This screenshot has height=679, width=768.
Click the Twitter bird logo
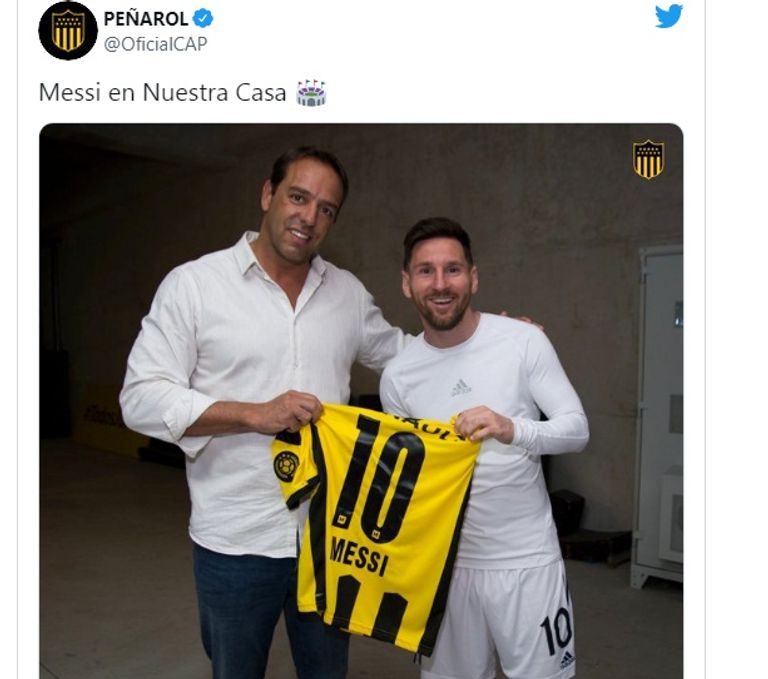point(669,16)
